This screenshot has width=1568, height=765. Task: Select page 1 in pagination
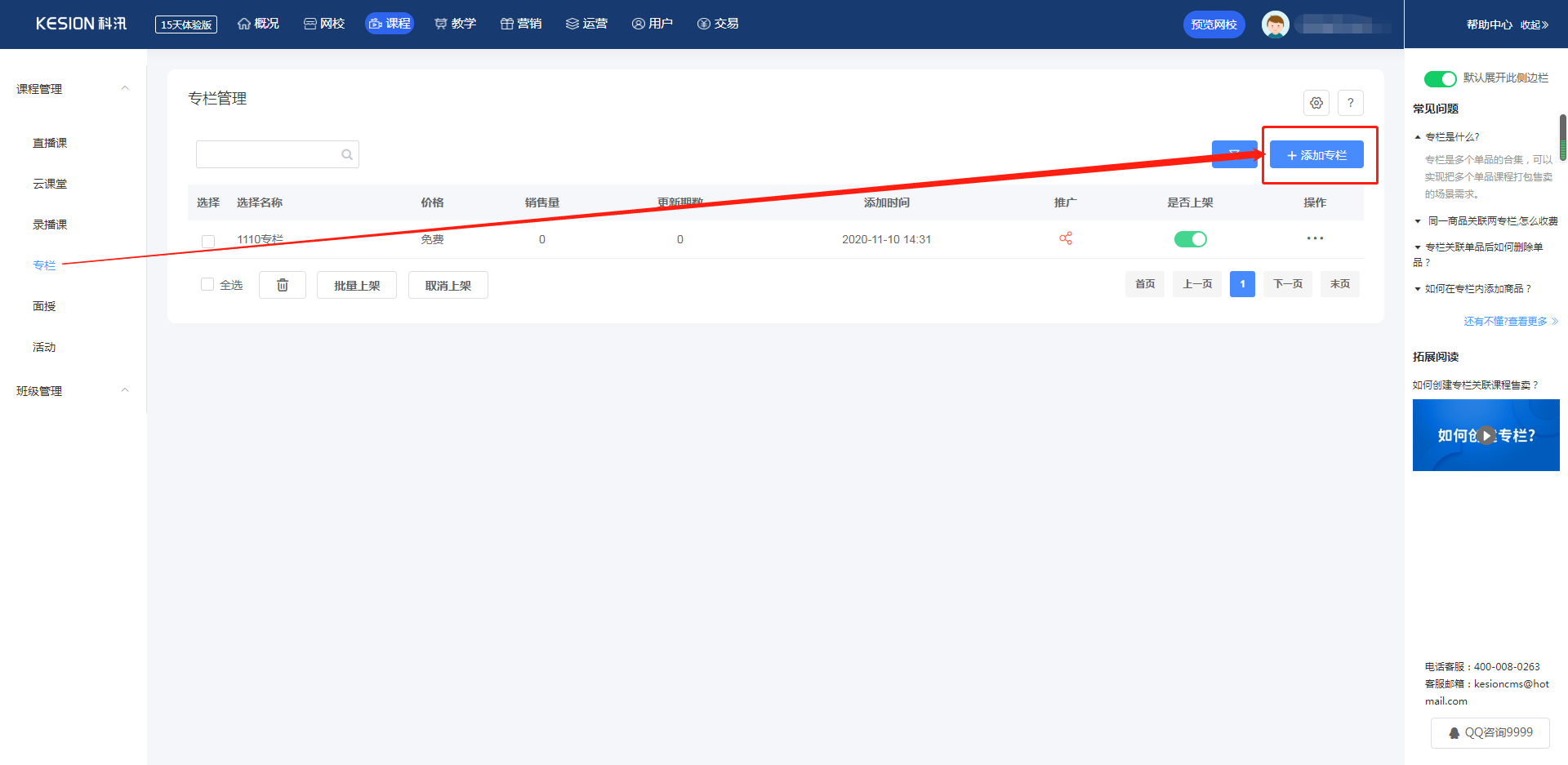1242,284
